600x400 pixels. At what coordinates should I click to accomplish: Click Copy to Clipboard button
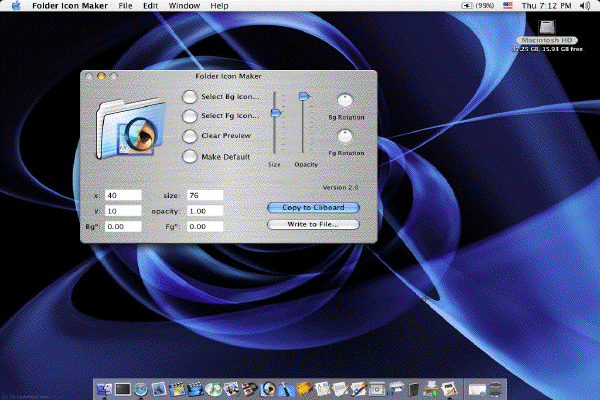[313, 207]
